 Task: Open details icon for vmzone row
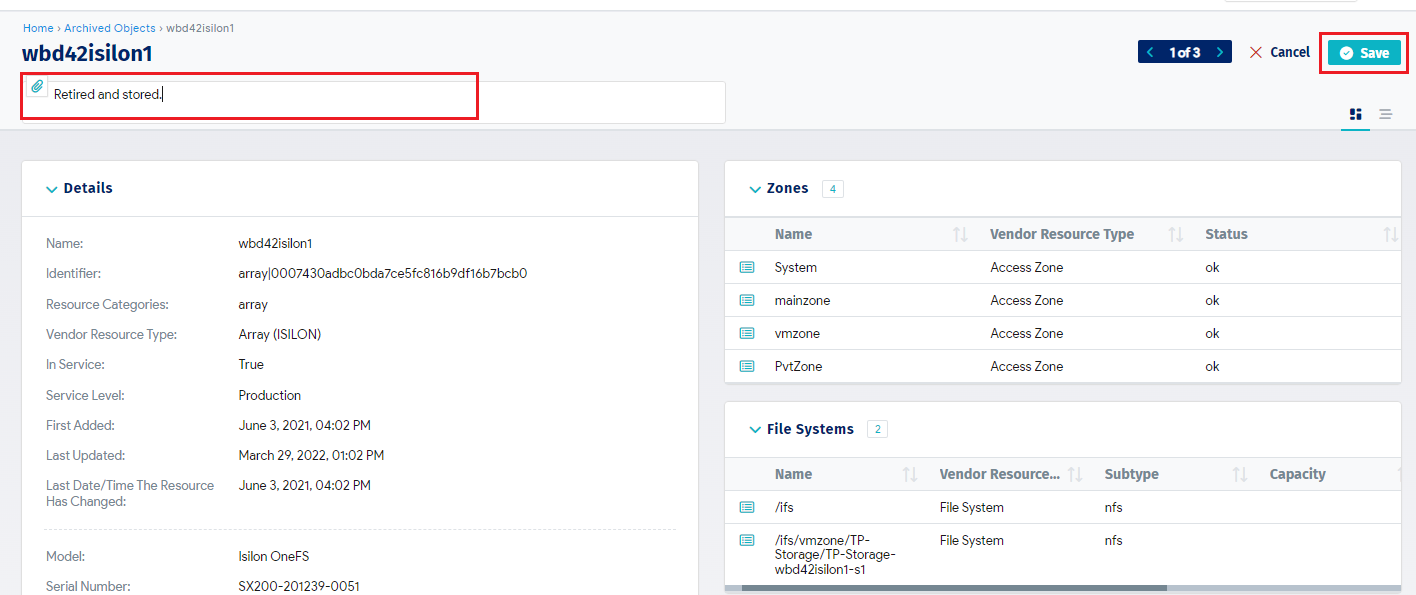pyautogui.click(x=747, y=333)
